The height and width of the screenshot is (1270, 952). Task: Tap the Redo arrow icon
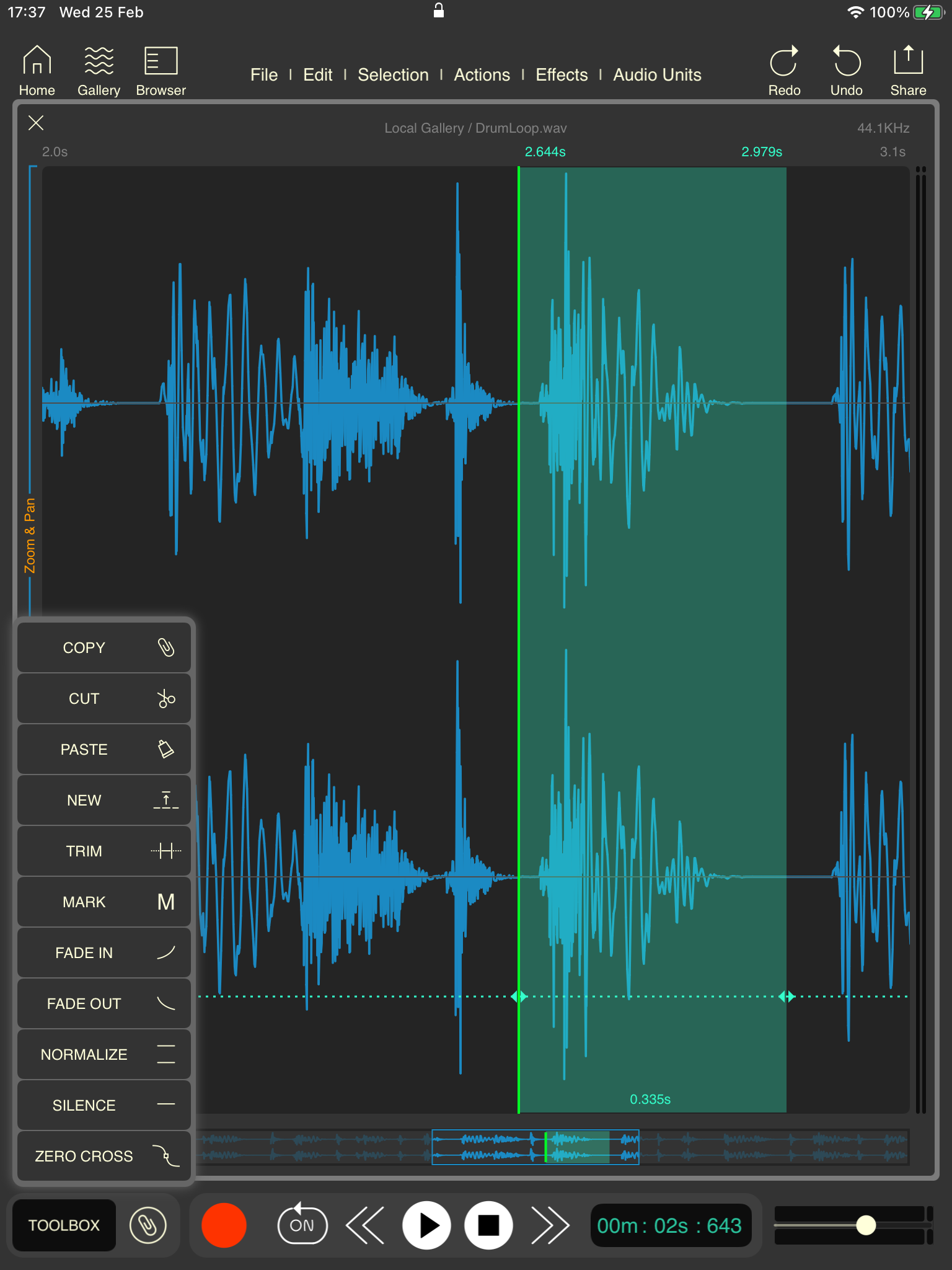point(784,70)
